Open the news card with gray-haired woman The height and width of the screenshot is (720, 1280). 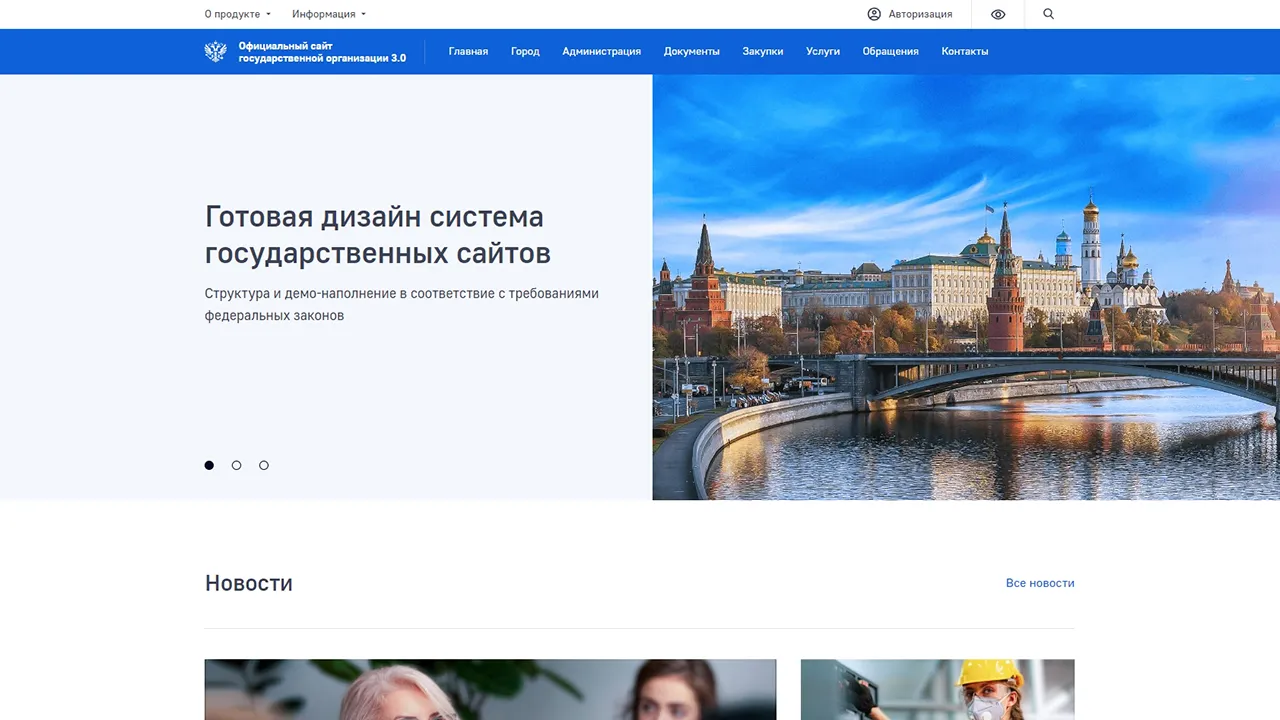click(x=490, y=689)
